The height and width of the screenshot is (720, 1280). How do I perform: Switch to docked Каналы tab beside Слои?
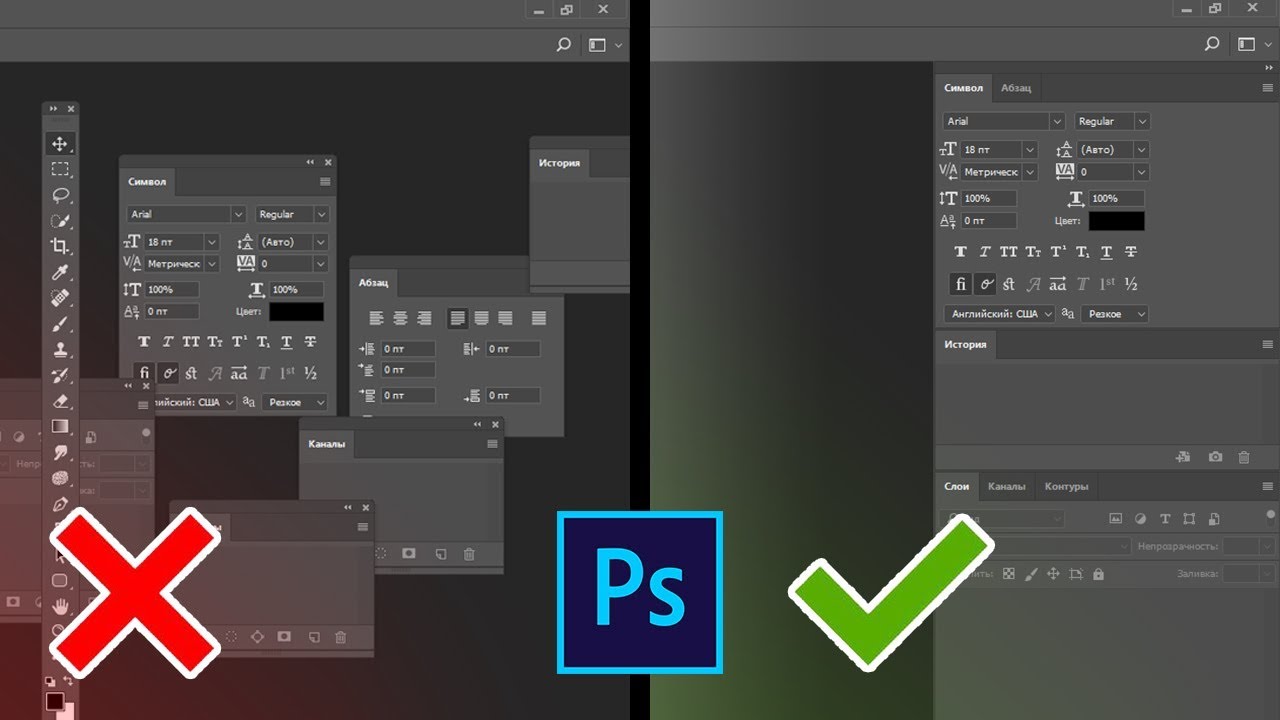pos(1006,486)
